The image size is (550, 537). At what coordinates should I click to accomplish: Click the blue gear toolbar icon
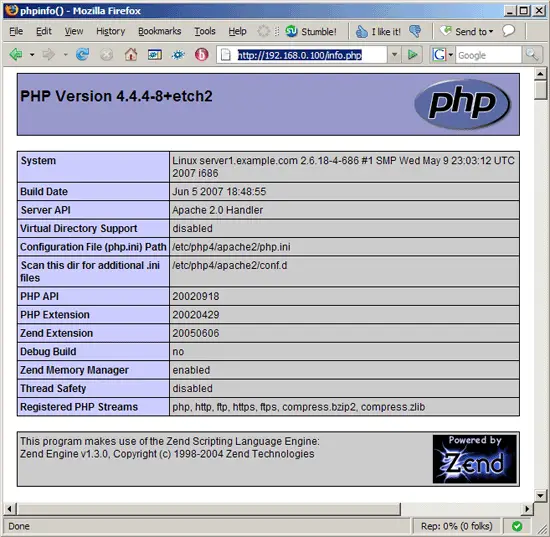tap(179, 55)
